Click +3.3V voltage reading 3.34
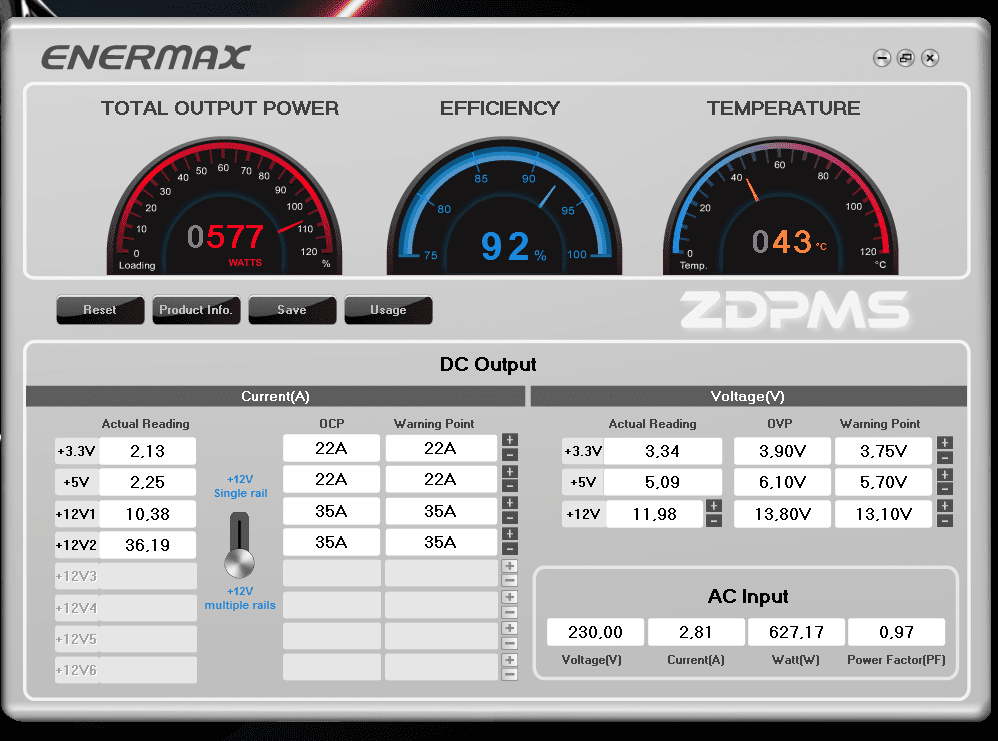998x741 pixels. click(663, 451)
